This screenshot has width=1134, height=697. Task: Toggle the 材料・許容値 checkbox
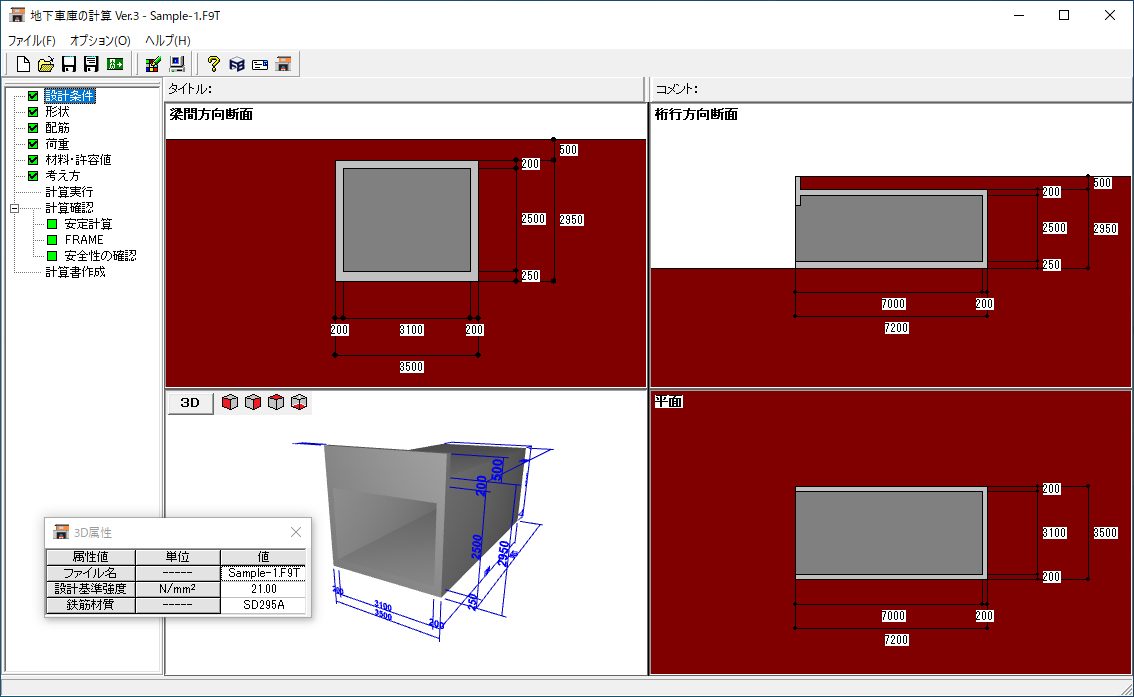coord(33,160)
